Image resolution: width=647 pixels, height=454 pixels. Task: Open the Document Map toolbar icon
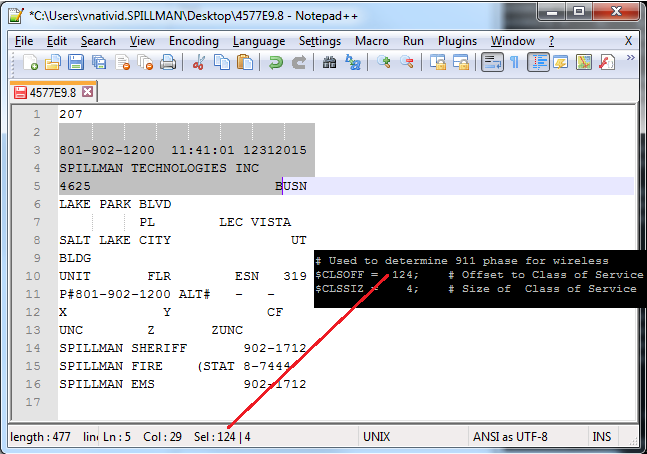pyautogui.click(x=584, y=63)
